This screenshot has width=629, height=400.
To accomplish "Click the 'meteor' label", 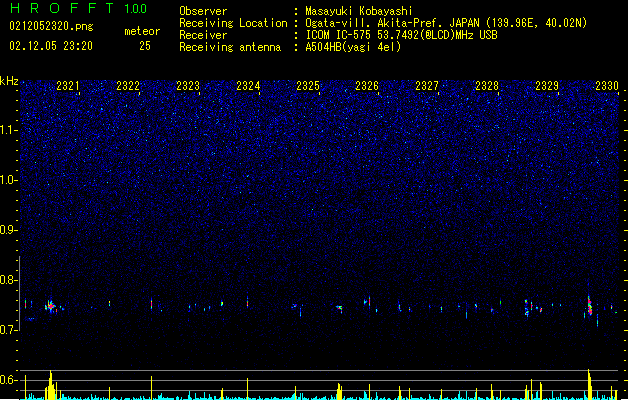I will pyautogui.click(x=142, y=31).
